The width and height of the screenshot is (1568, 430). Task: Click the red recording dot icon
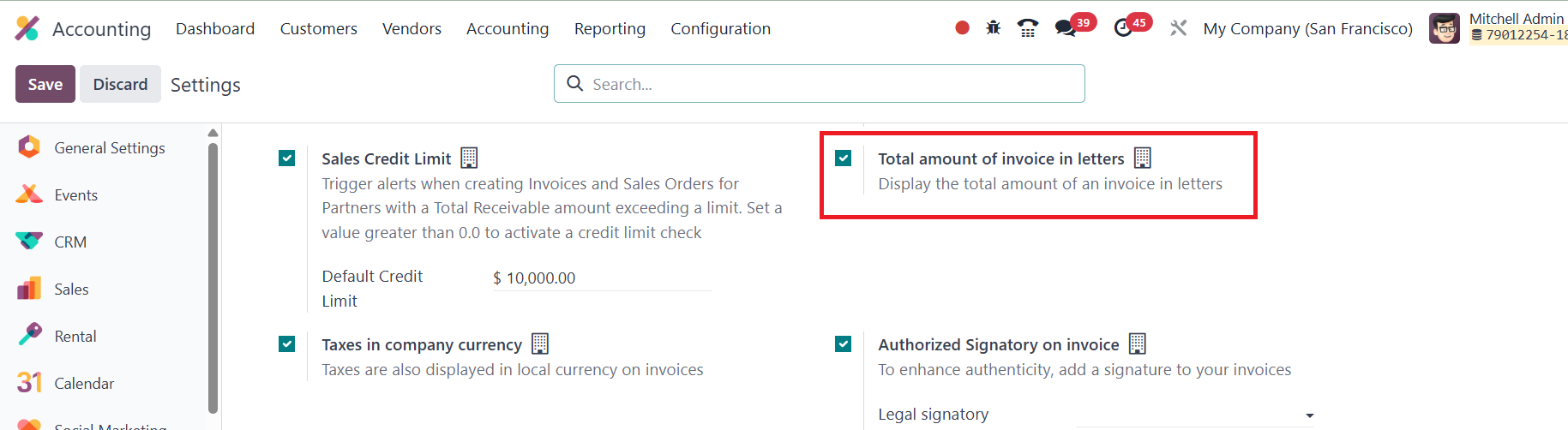click(962, 28)
